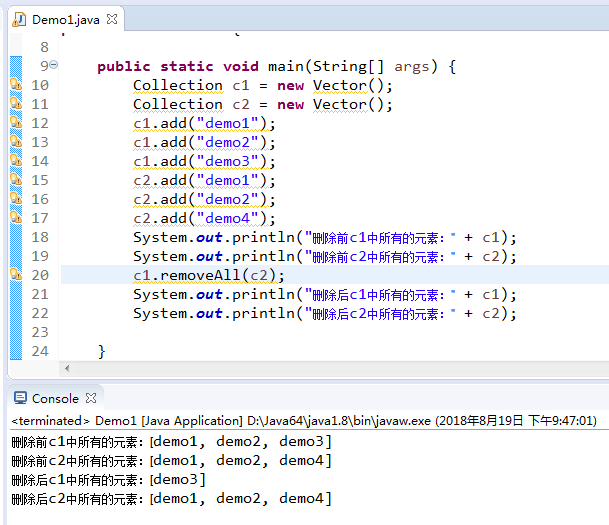Click console output line showing [demo3]
This screenshot has height=525, width=609.
(x=108, y=480)
